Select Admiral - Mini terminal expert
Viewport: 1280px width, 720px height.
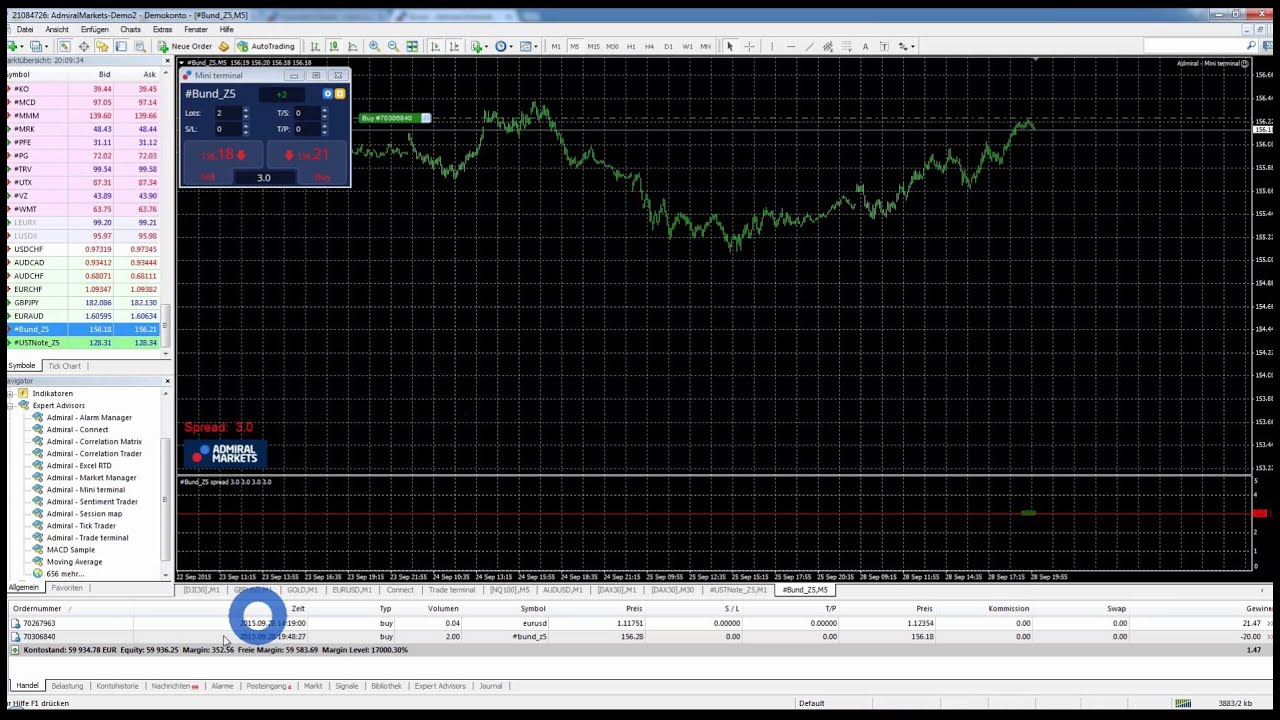86,490
